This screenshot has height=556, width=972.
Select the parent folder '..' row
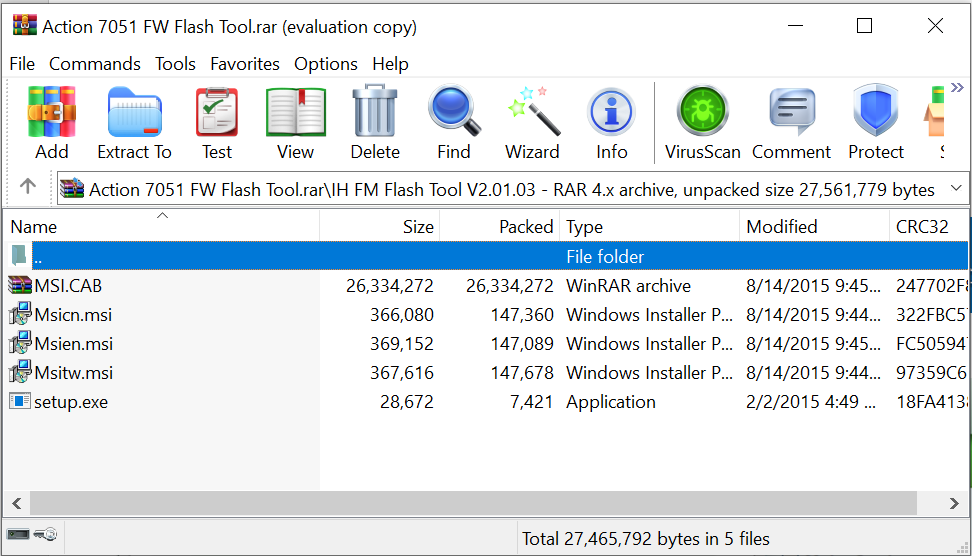(487, 256)
